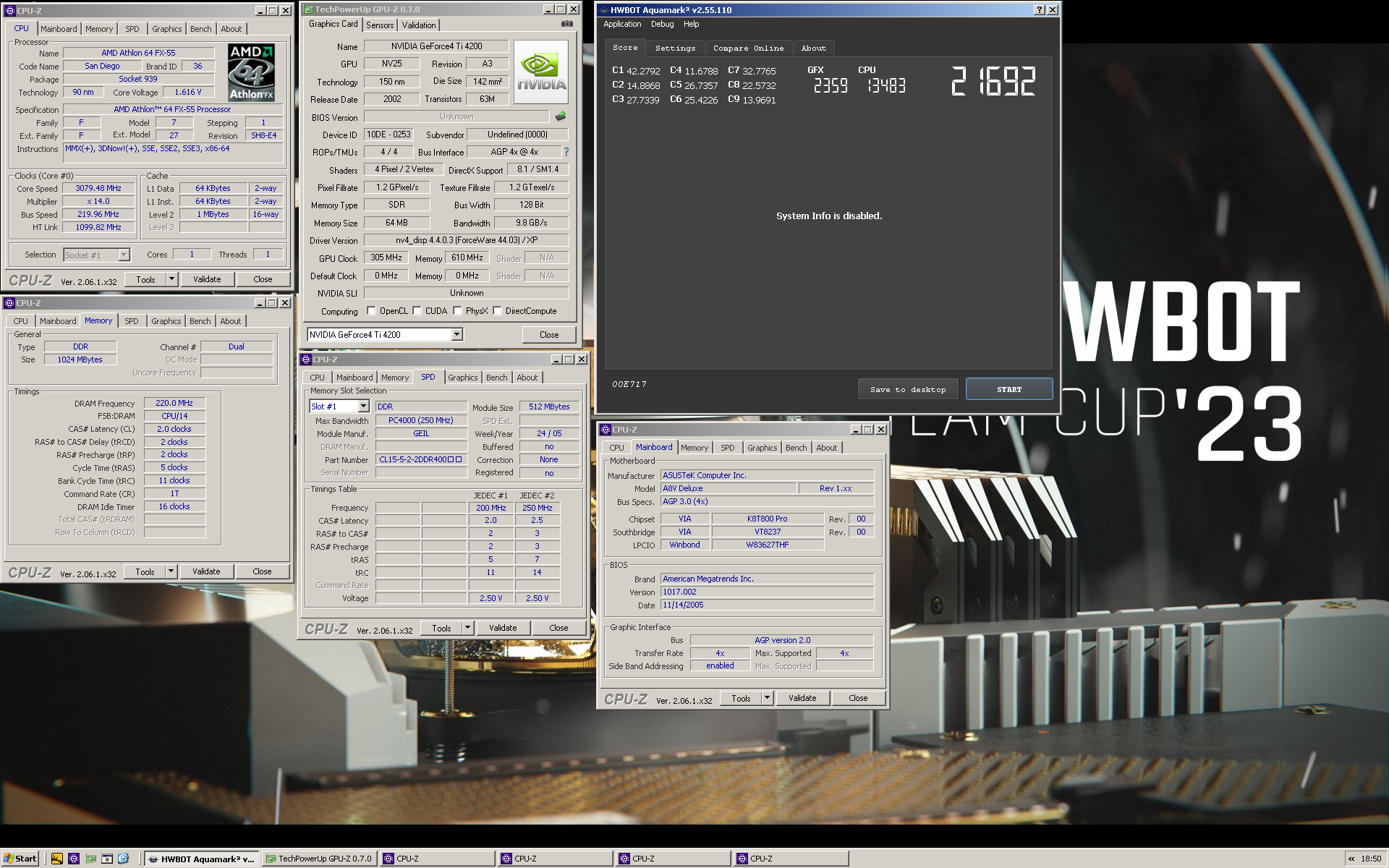Open Graphics tab in CPU-Z Mainboard window
The width and height of the screenshot is (1389, 868).
[763, 448]
